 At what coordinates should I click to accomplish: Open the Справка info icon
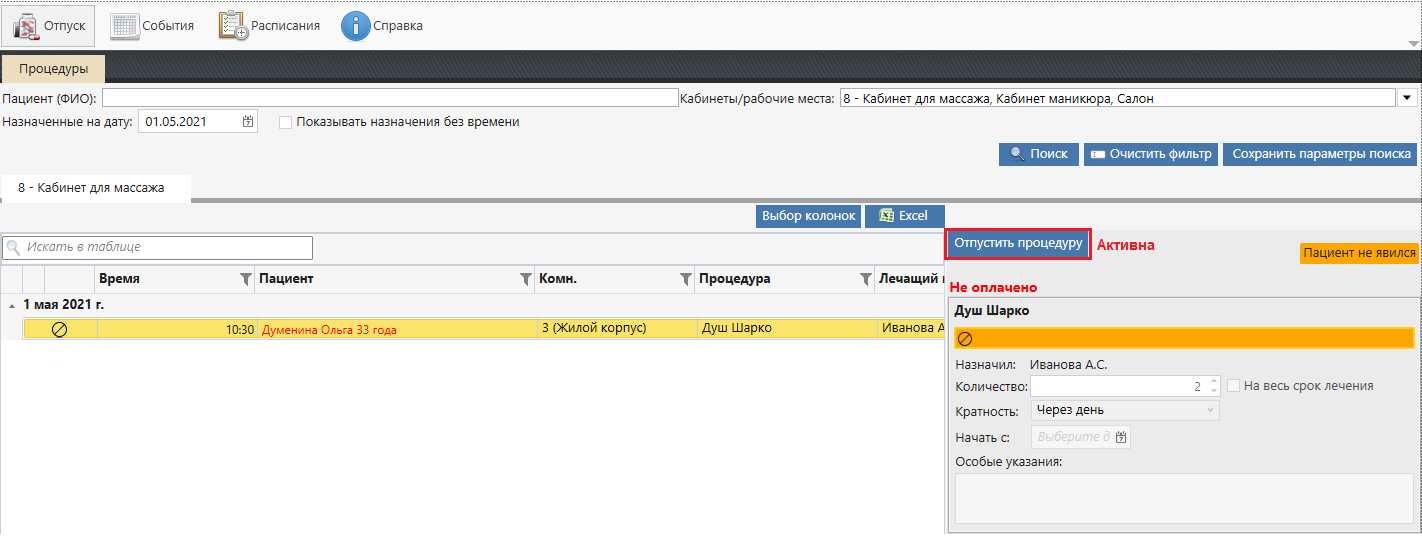coord(356,26)
